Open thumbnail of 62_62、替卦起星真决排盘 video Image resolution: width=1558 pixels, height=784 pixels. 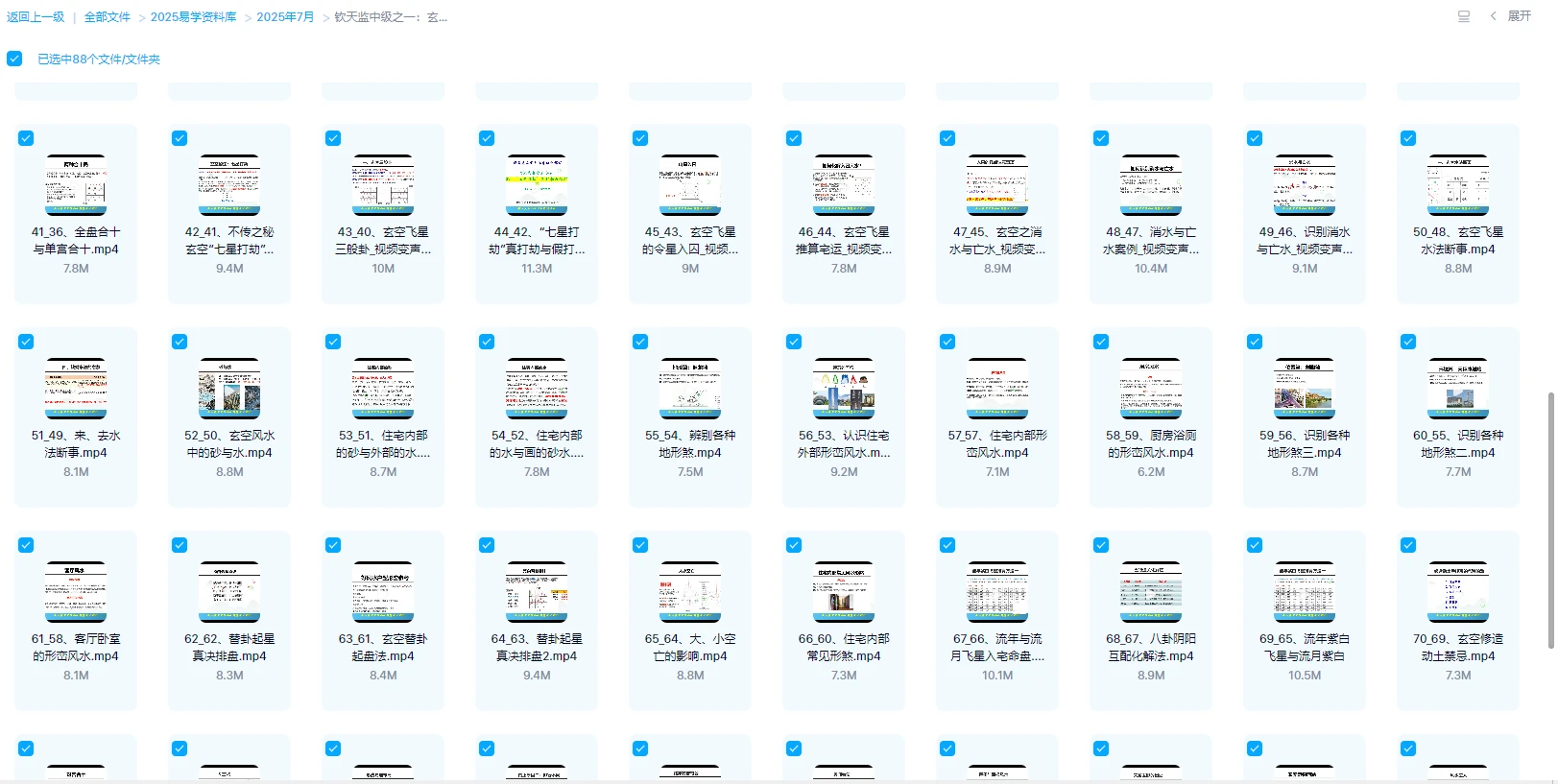[229, 591]
